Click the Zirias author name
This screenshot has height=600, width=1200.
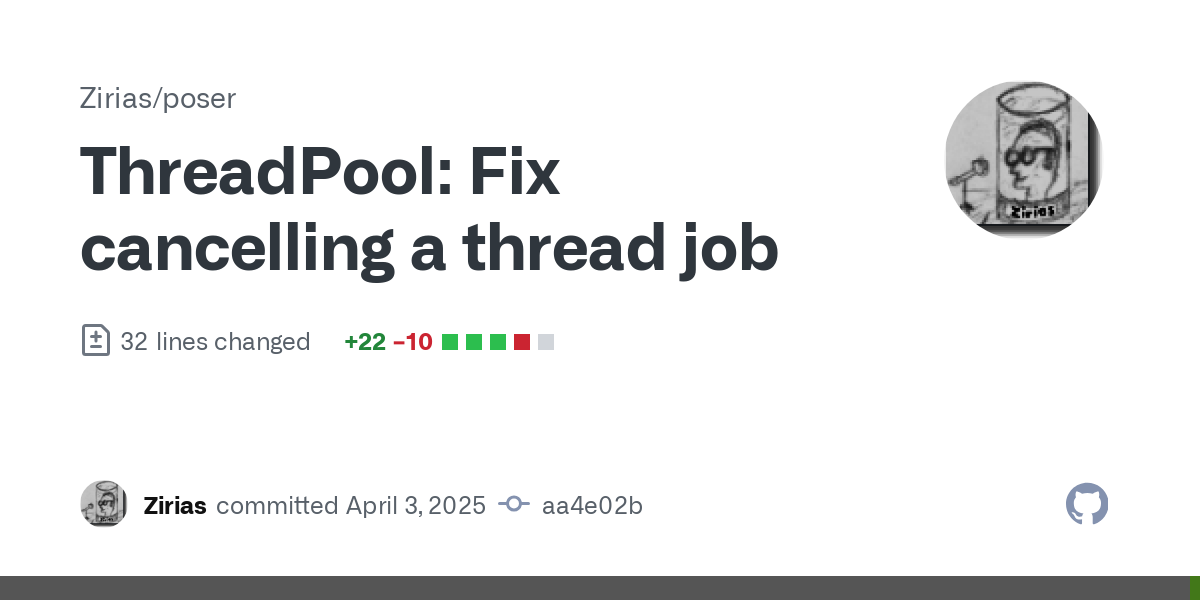click(x=175, y=505)
